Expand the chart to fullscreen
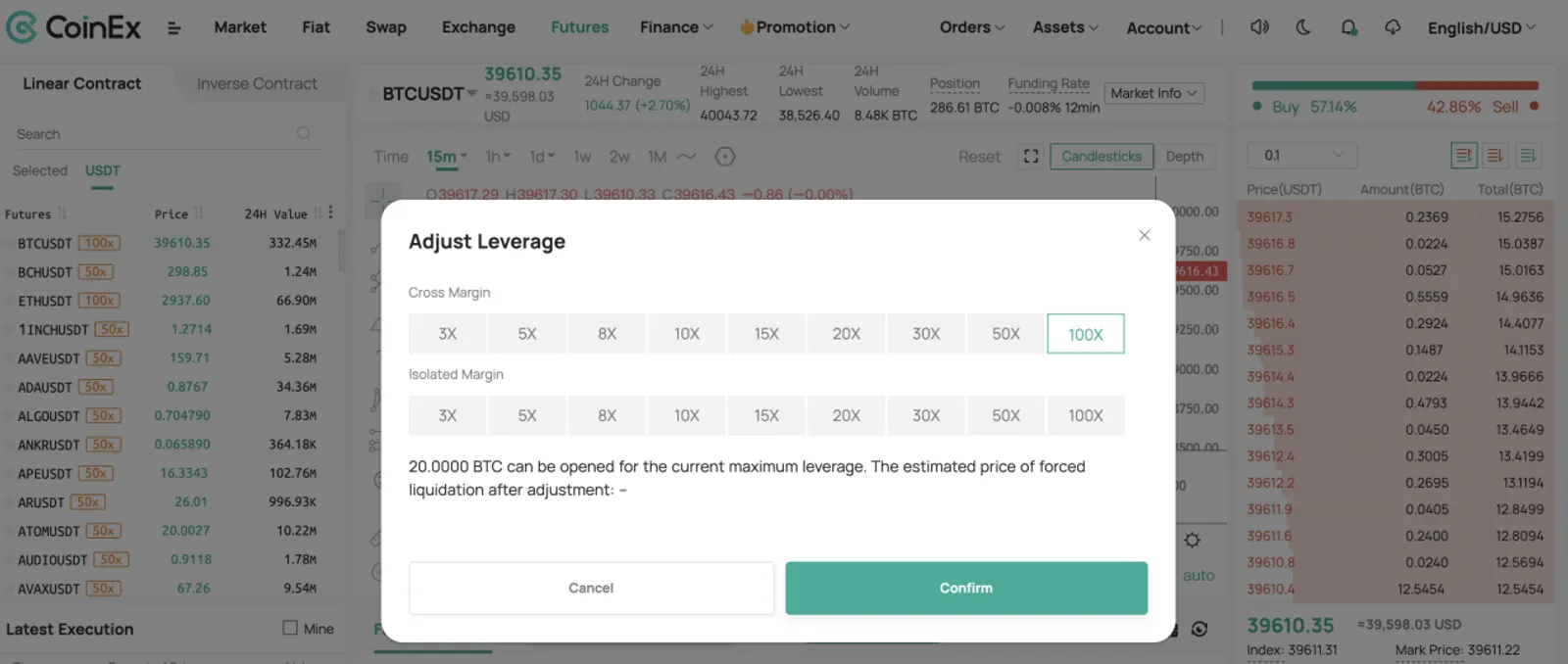Viewport: 1568px width, 664px height. point(1031,156)
